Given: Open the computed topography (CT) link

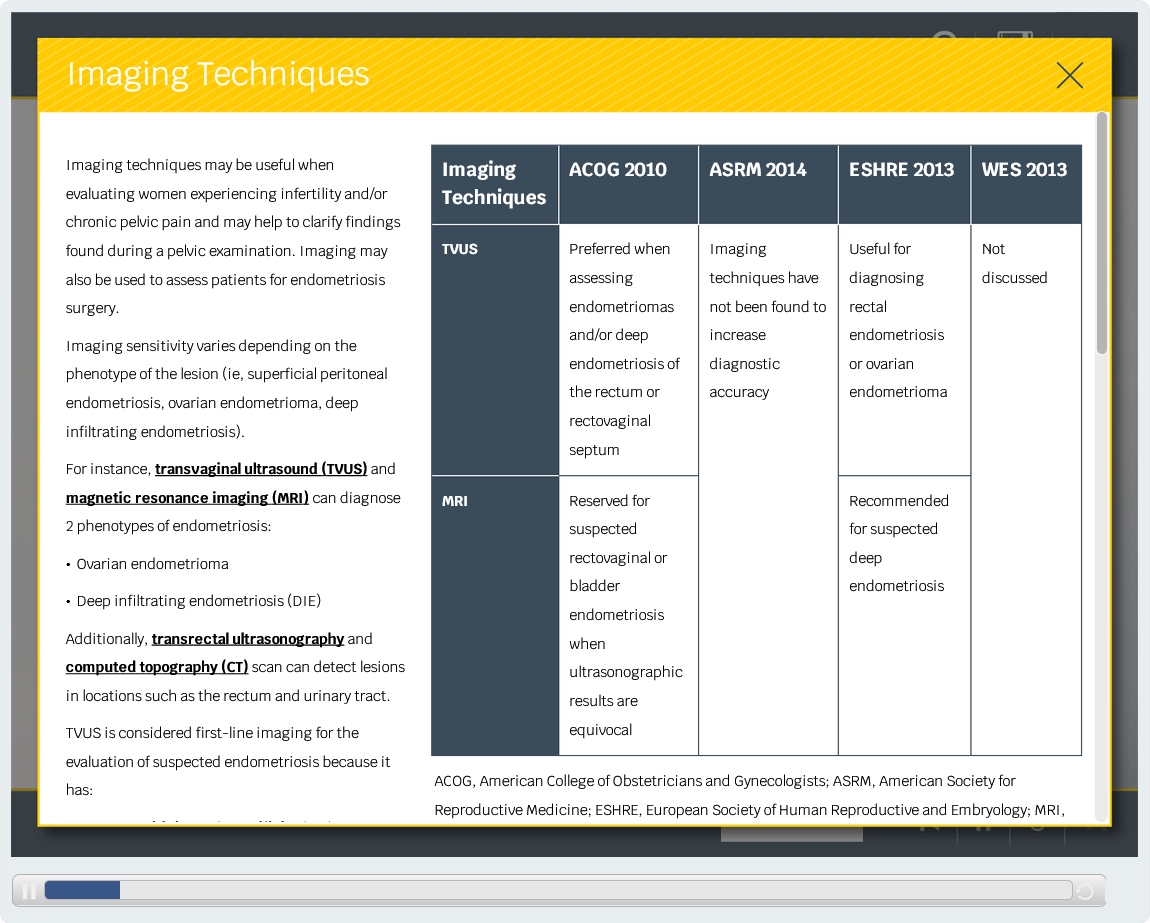Looking at the screenshot, I should coord(157,667).
